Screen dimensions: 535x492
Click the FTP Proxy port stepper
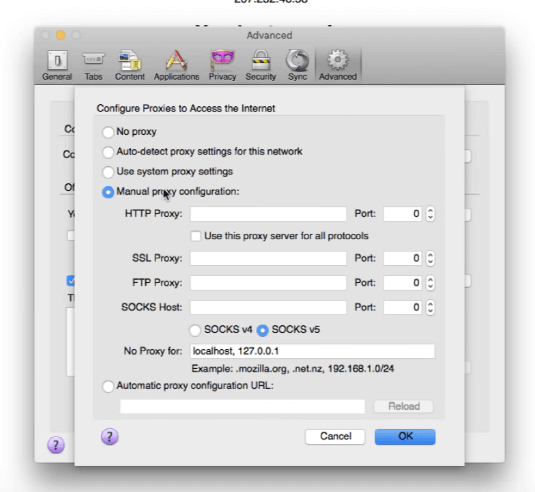430,283
